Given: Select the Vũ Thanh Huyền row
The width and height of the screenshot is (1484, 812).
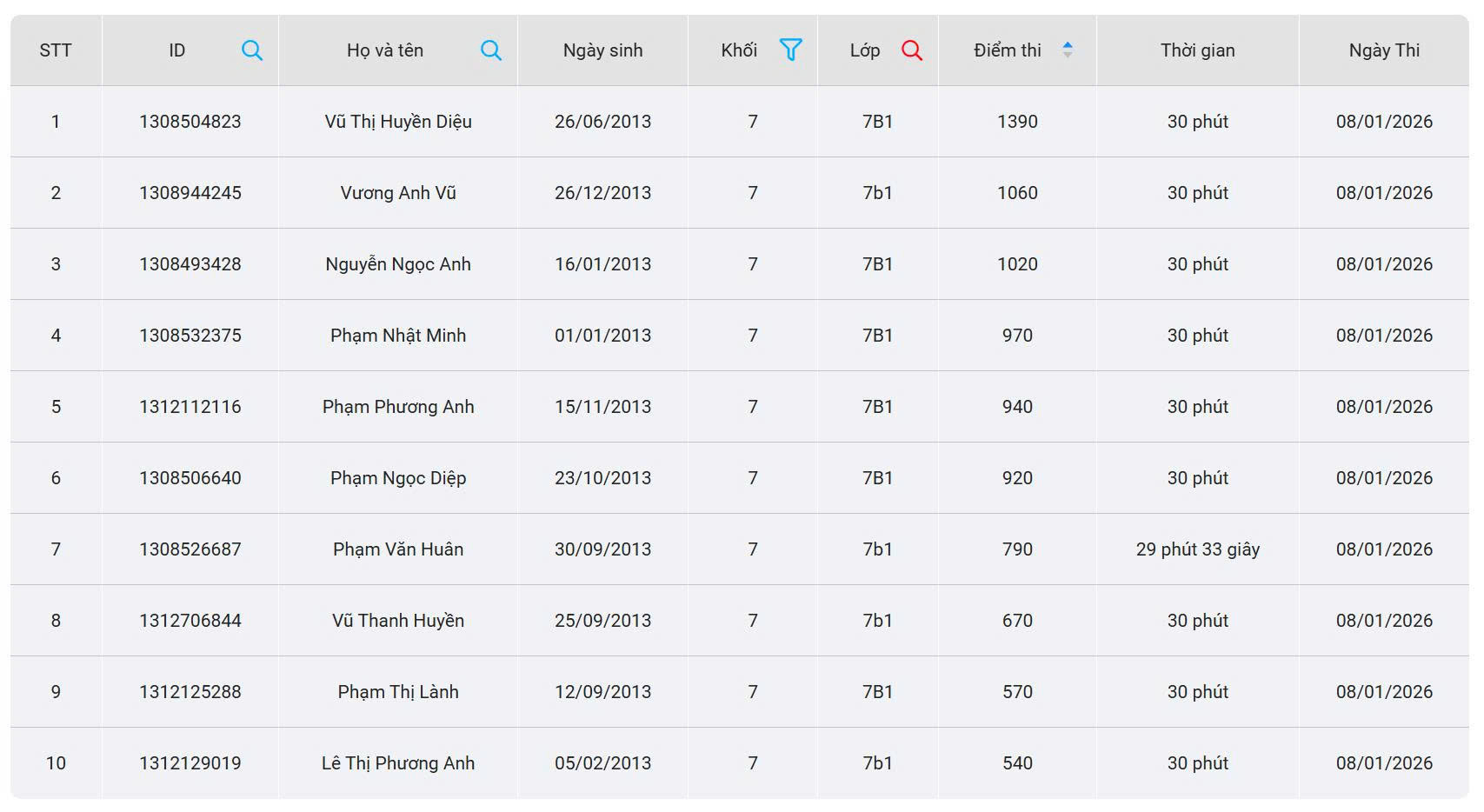Looking at the screenshot, I should 398,621.
